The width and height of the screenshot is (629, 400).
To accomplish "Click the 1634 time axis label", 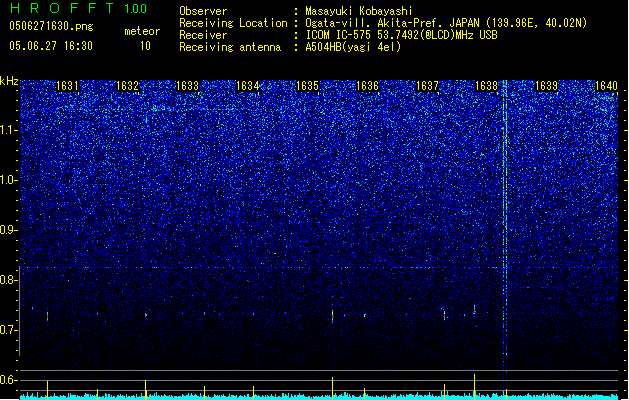I will [248, 86].
